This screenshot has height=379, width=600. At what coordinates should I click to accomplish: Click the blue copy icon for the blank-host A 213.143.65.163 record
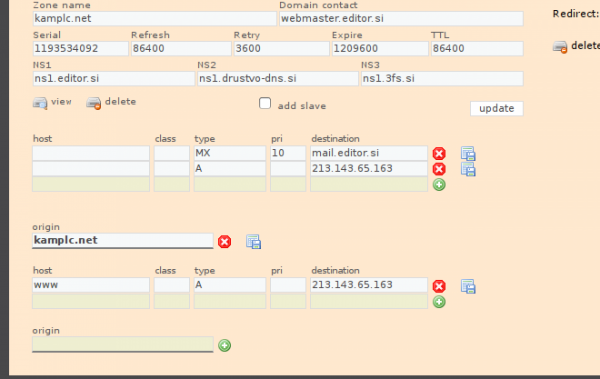[468, 169]
